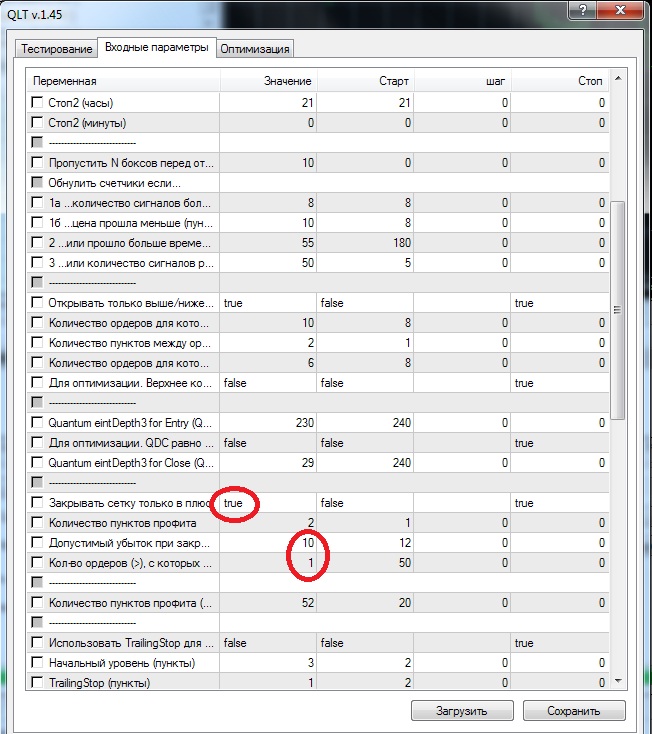This screenshot has height=734, width=652.
Task: Switch to the Оптимизация tab
Action: pos(255,49)
